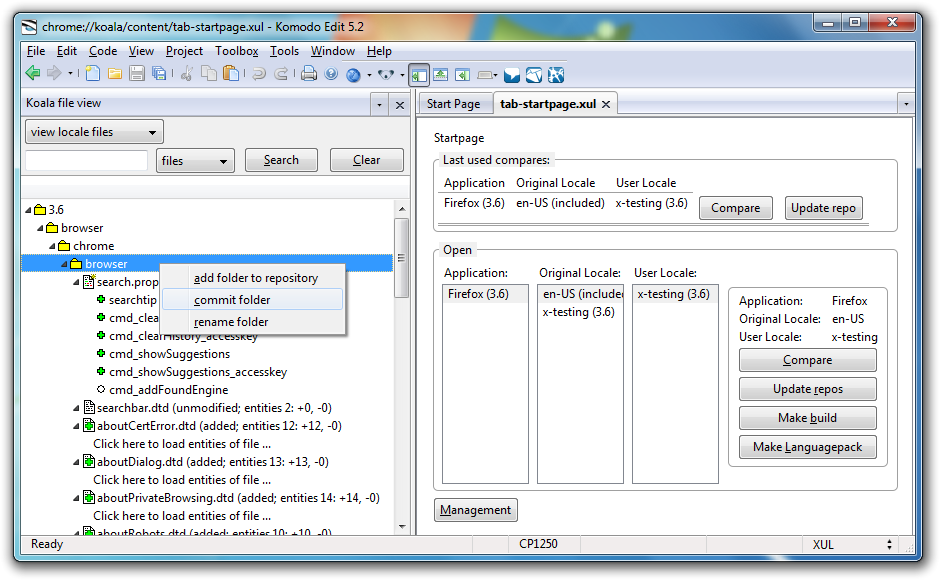Viewport: 940px width, 581px height.
Task: Open the Code menu
Action: [103, 51]
